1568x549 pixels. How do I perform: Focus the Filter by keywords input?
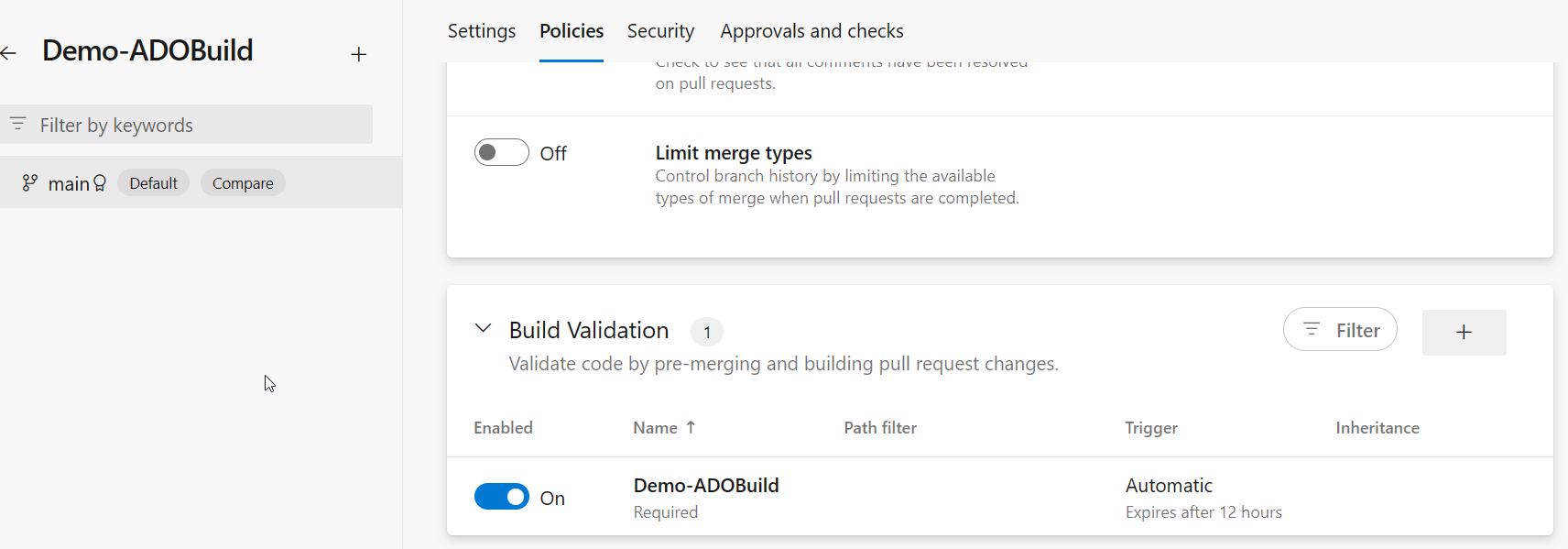[197, 125]
